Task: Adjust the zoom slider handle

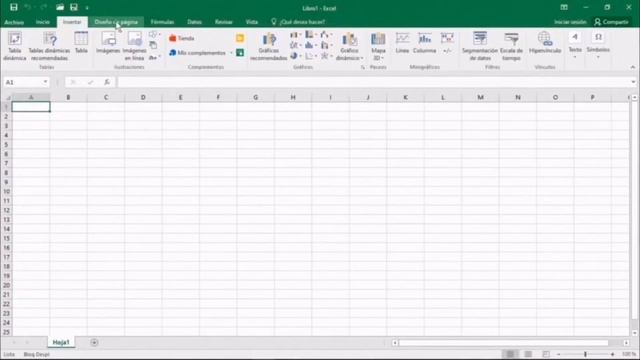Action: [x=585, y=354]
